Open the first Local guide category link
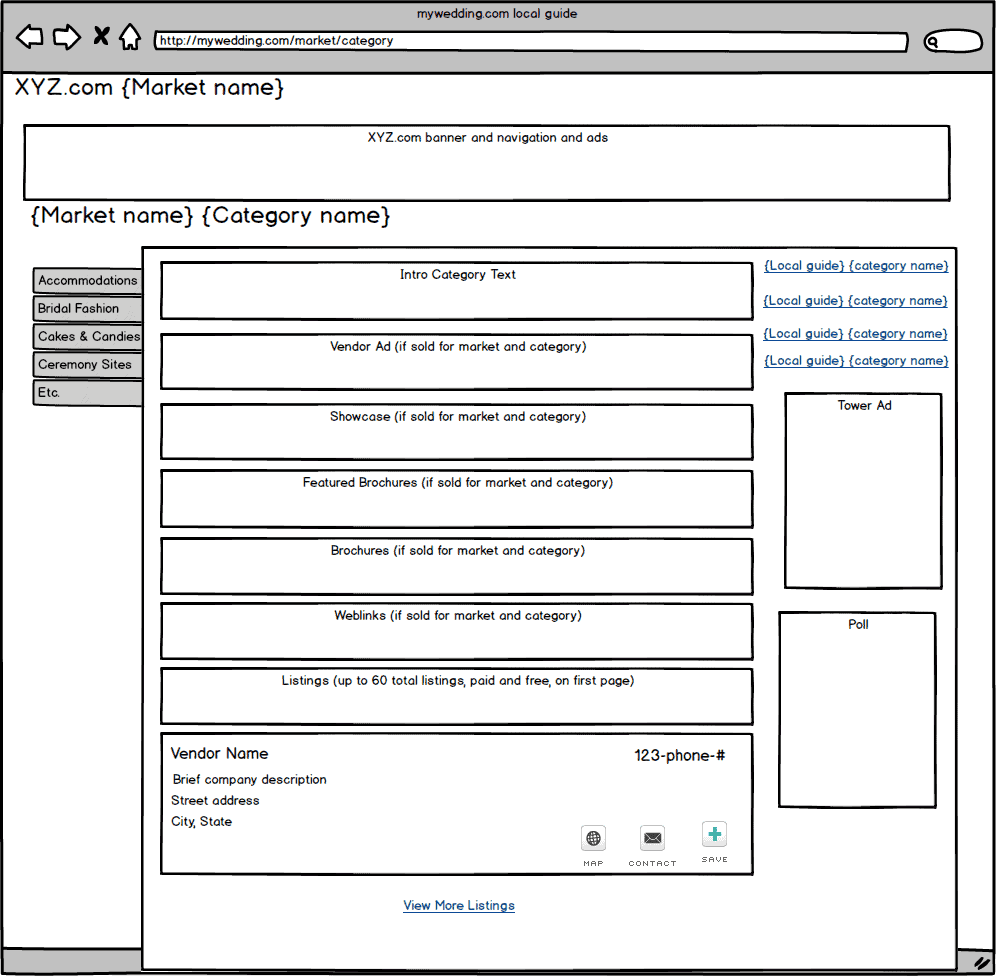Viewport: 996px width, 976px height. pyautogui.click(x=856, y=266)
